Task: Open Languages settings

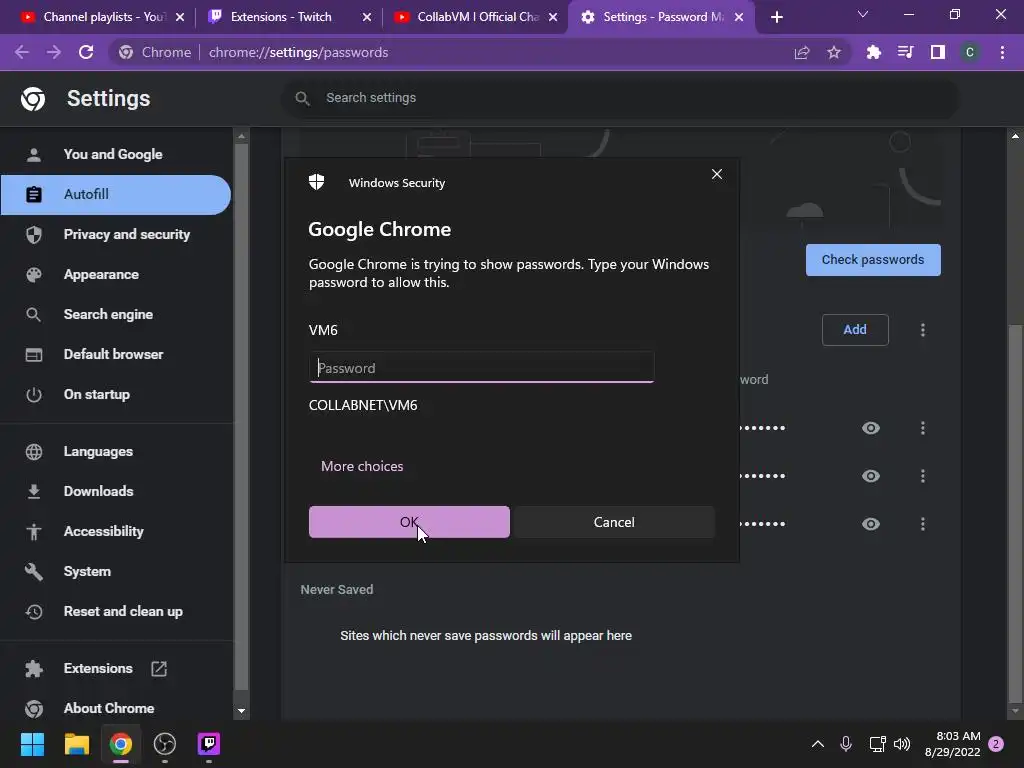Action: [x=98, y=451]
